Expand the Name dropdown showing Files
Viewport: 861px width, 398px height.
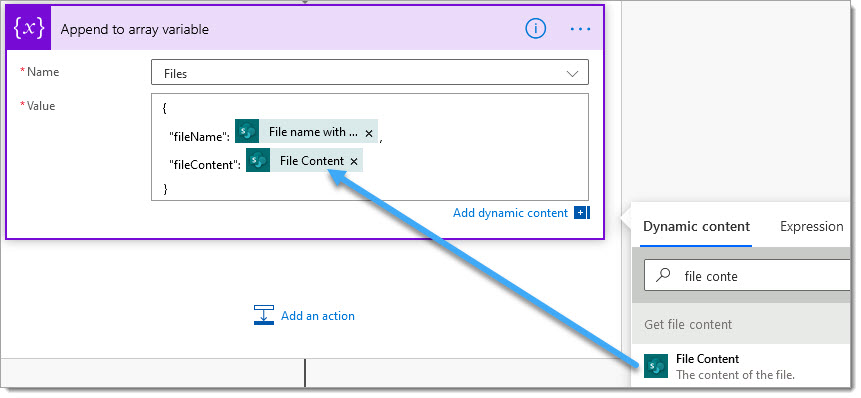tap(370, 73)
